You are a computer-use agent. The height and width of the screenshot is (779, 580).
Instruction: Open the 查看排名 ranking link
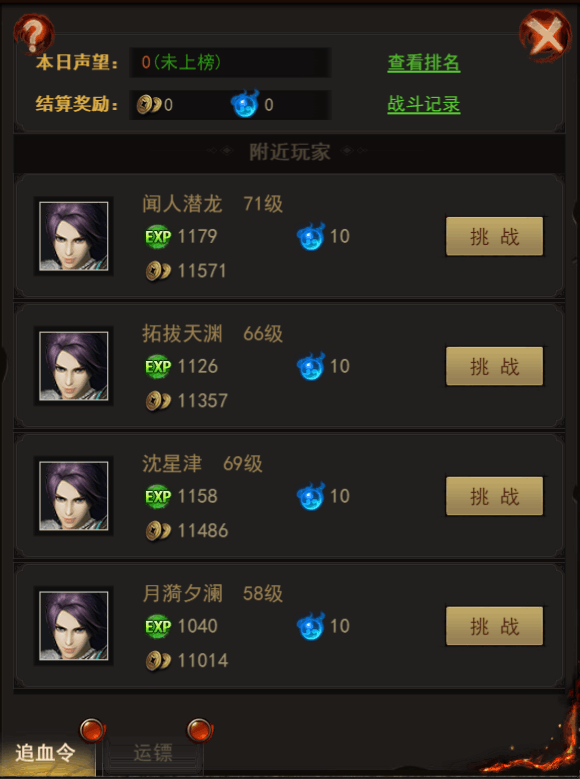pyautogui.click(x=423, y=63)
